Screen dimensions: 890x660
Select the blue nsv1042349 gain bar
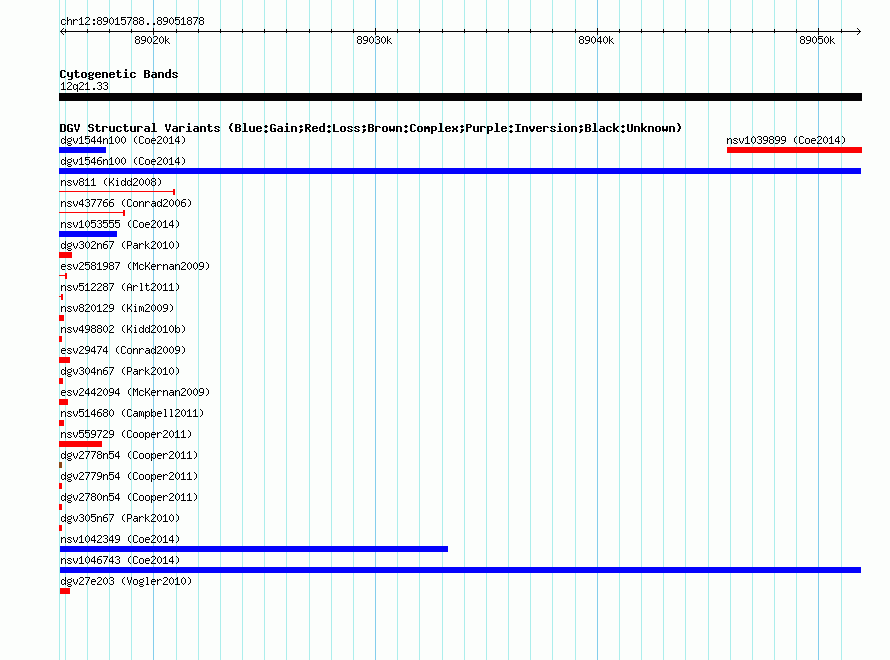tap(254, 549)
